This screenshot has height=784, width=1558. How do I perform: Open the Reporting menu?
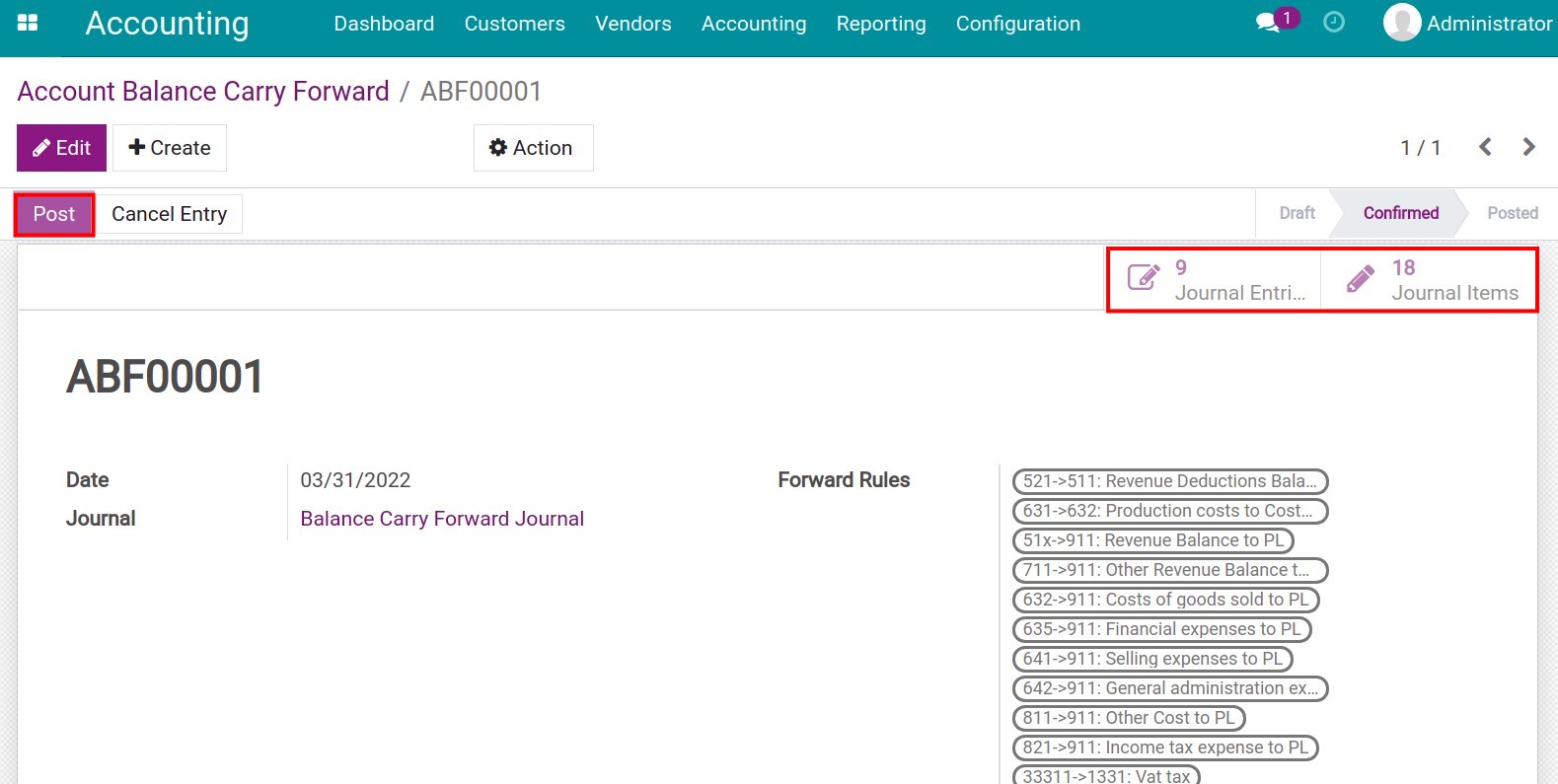(881, 24)
